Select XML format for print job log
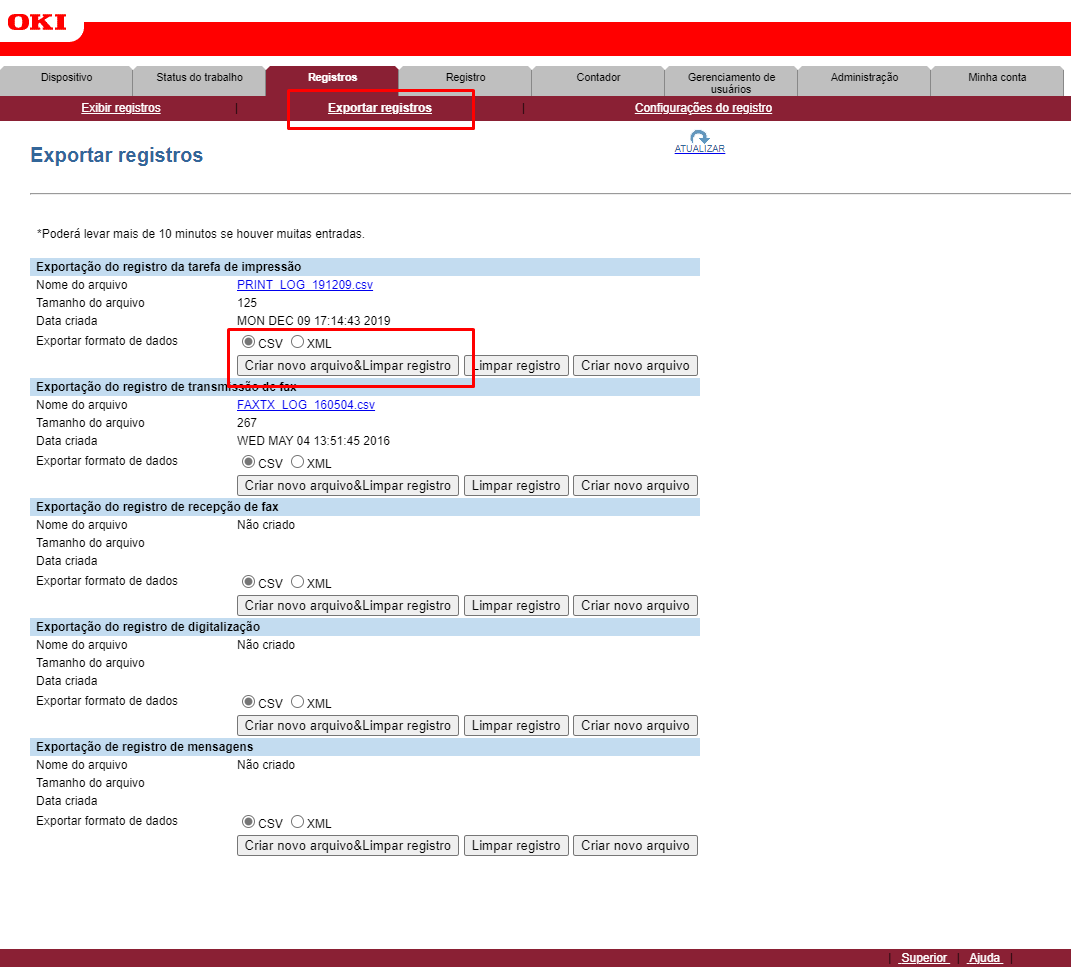1071x969 pixels. (x=298, y=342)
